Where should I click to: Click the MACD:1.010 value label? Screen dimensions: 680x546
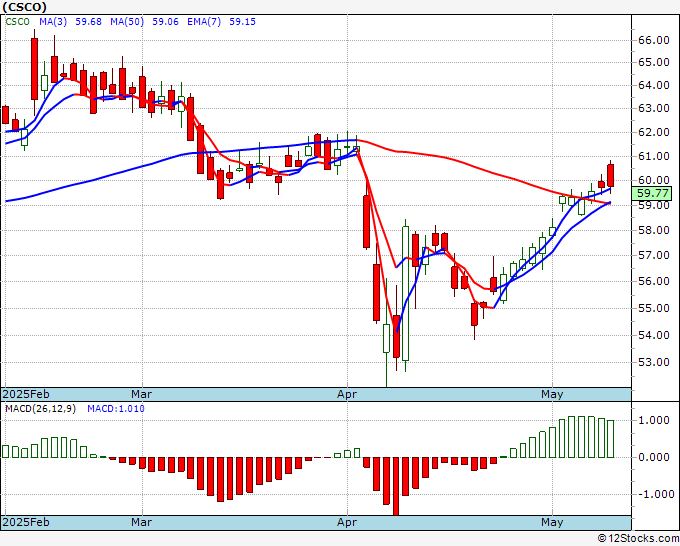click(x=116, y=409)
